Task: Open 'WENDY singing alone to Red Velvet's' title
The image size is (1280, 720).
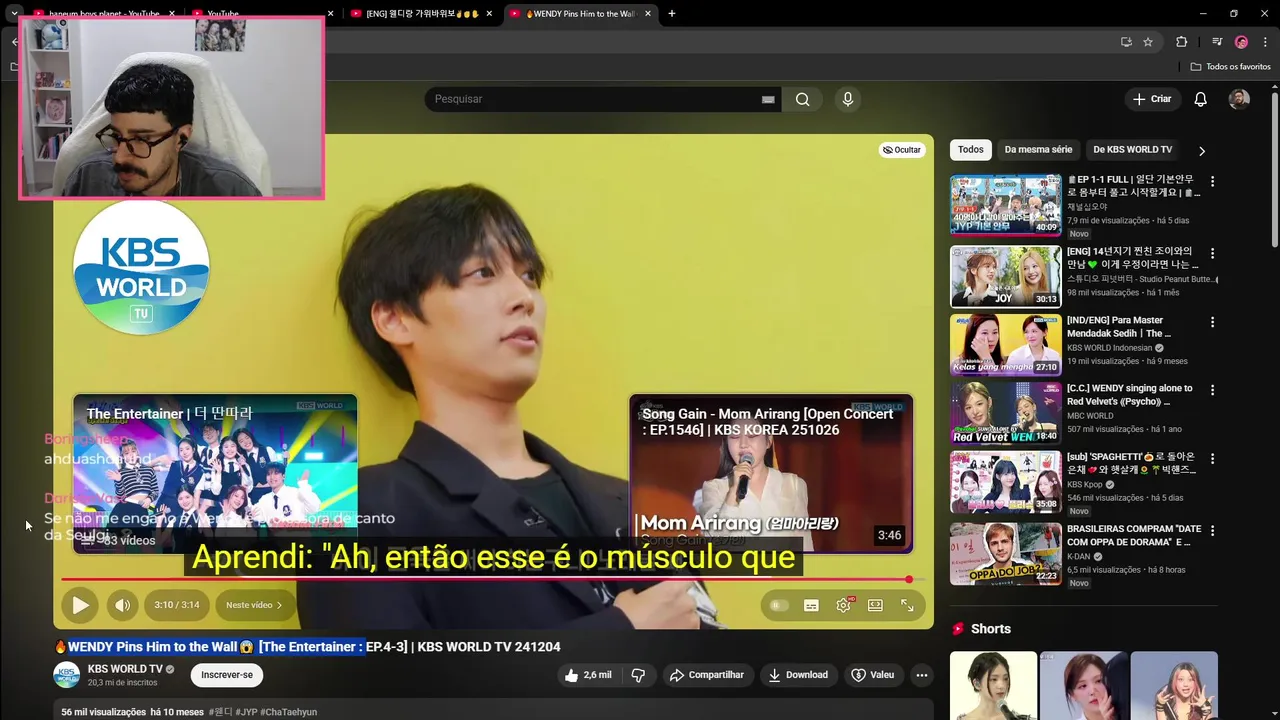Action: point(1130,395)
